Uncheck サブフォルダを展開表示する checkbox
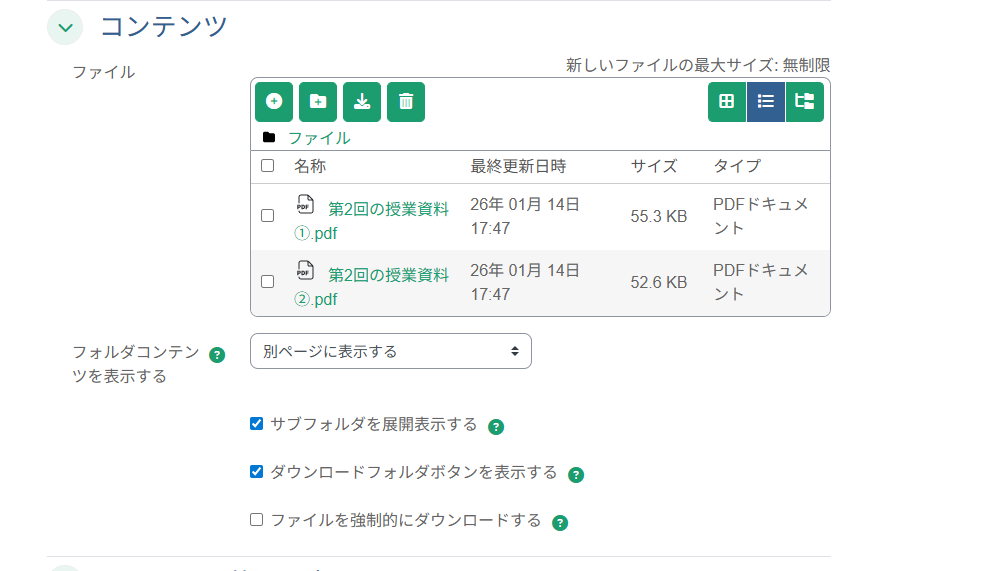The width and height of the screenshot is (994, 571). (x=257, y=424)
